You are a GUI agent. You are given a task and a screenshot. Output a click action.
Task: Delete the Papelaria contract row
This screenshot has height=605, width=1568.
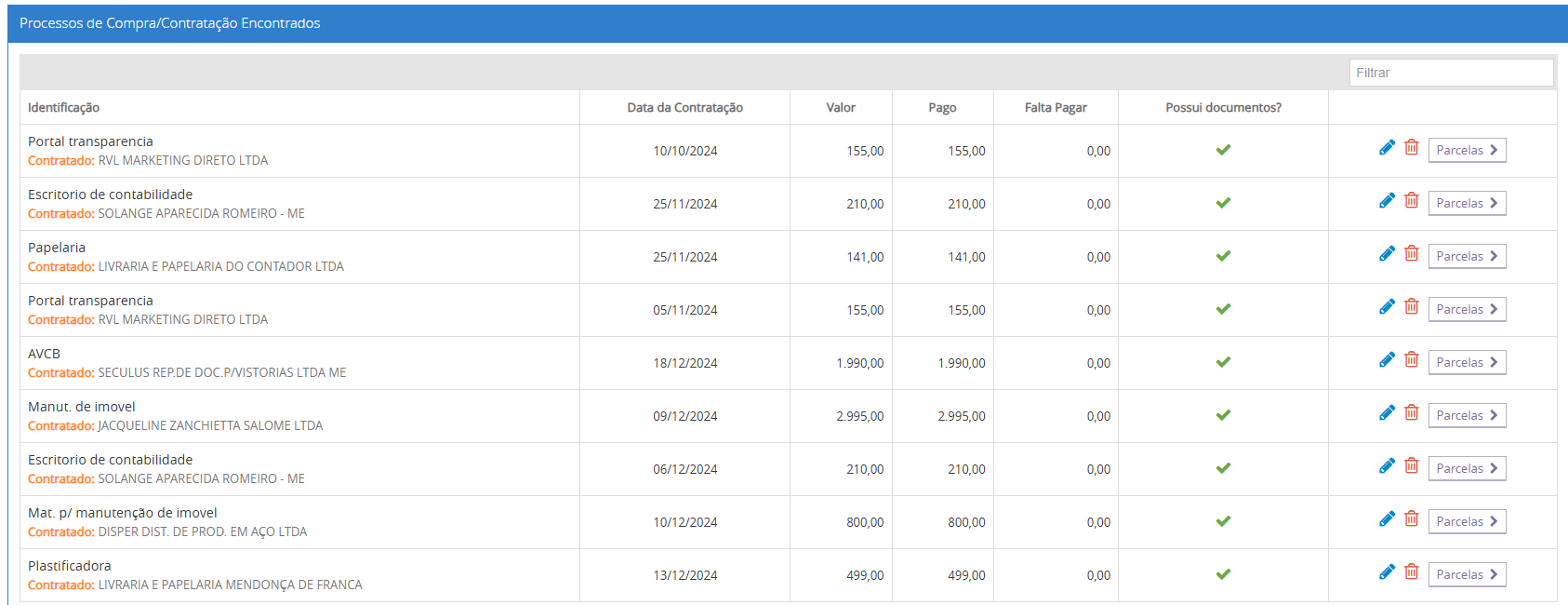pos(1411,254)
